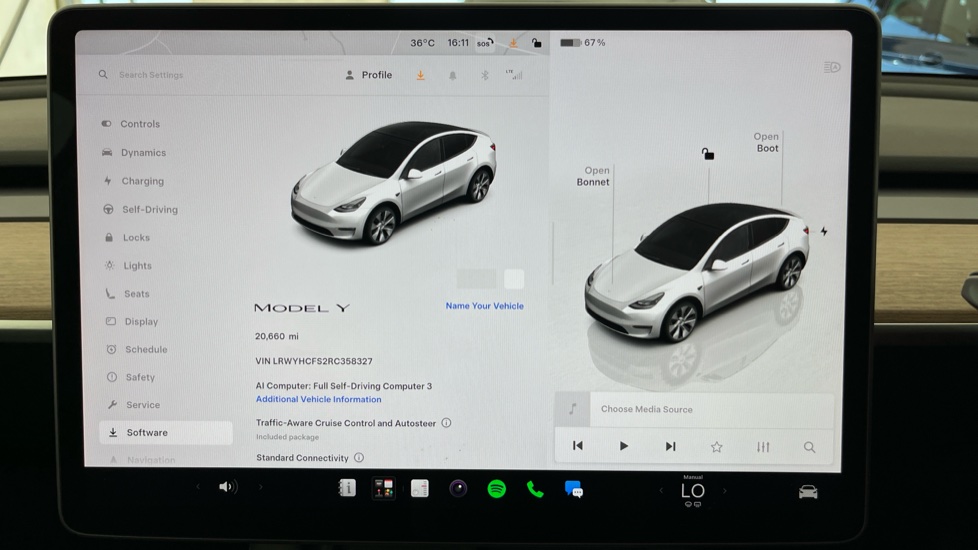This screenshot has width=978, height=550.
Task: Open the dashcam camera app
Action: point(458,488)
